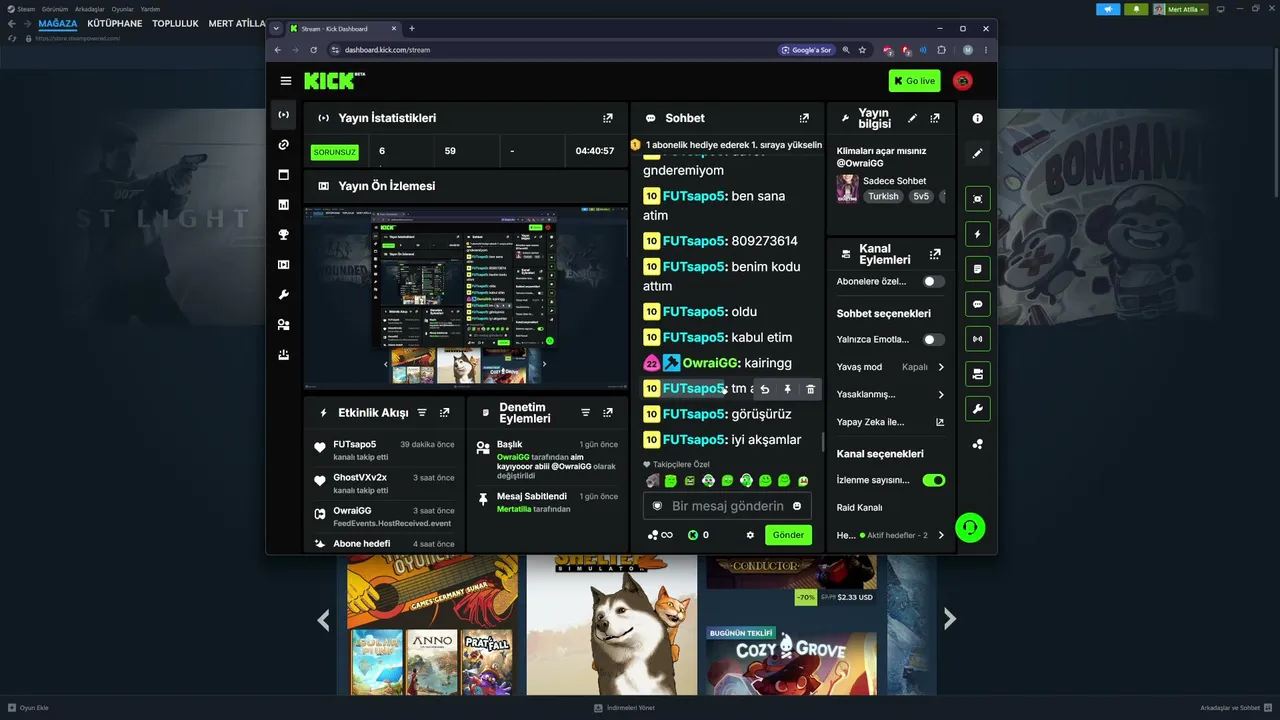The height and width of the screenshot is (720, 1280).
Task: Click the chat bubble icon in right rail
Action: pyautogui.click(x=977, y=304)
